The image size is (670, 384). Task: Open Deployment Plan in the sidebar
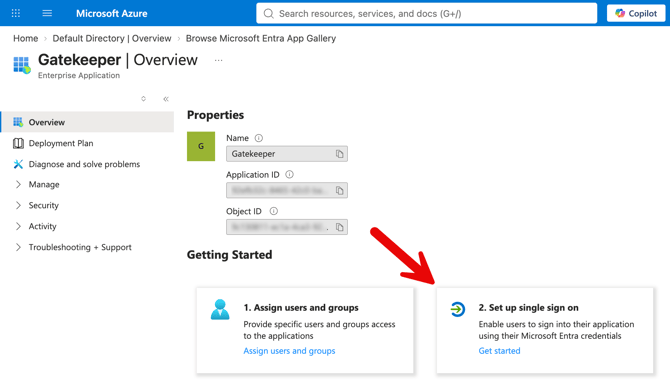(x=61, y=144)
